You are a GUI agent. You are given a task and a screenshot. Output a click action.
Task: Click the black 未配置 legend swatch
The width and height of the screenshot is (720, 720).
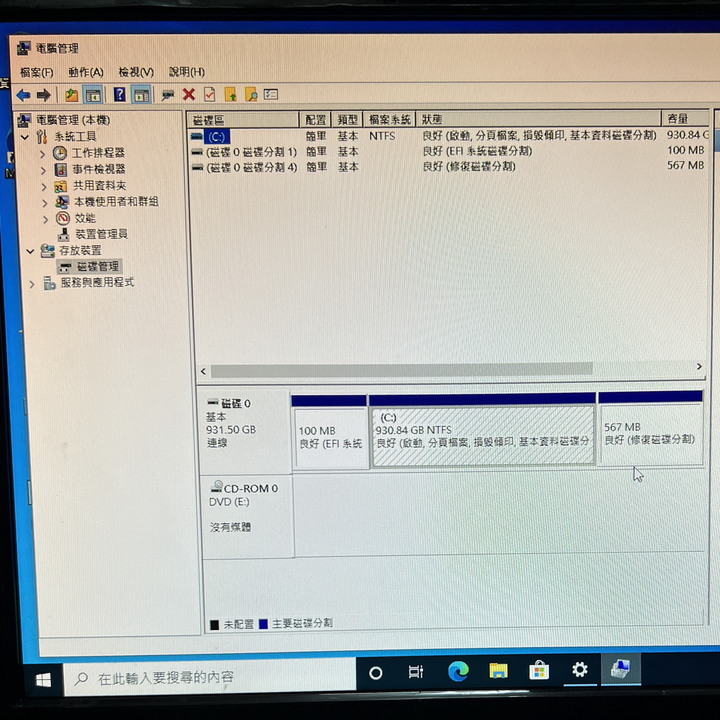(x=214, y=625)
